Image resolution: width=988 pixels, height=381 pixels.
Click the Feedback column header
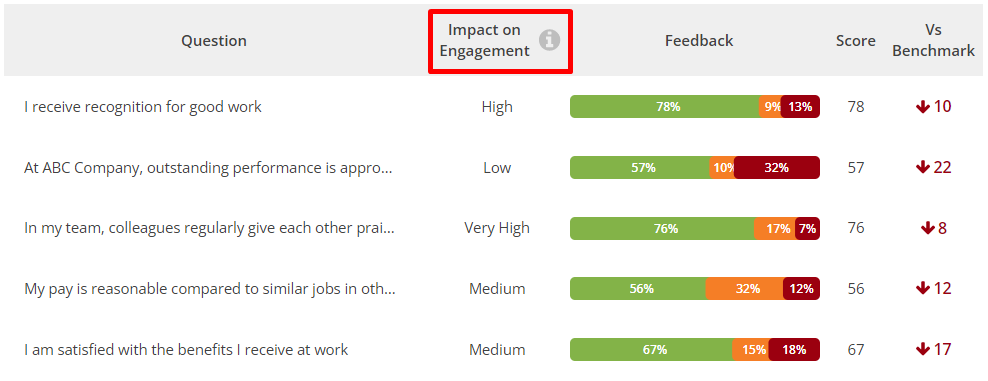699,41
